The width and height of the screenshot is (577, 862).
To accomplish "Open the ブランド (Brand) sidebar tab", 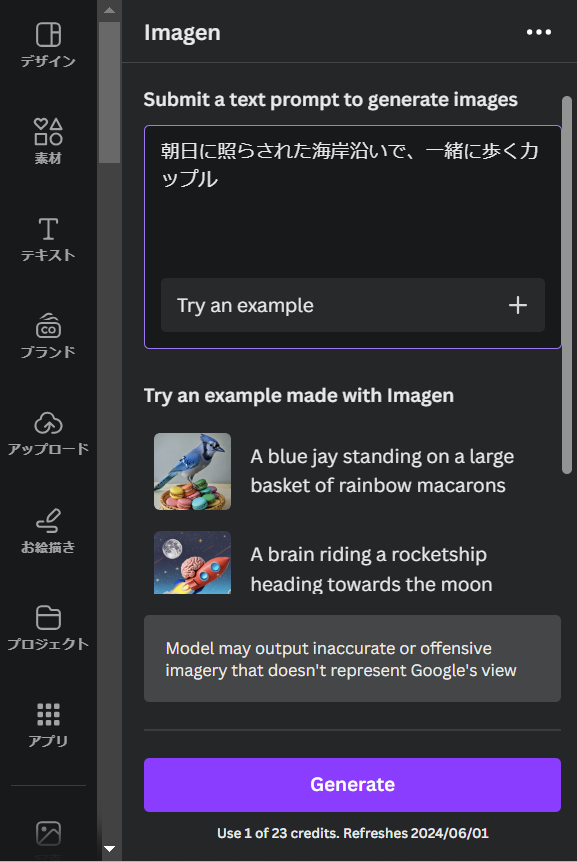I will coord(48,335).
